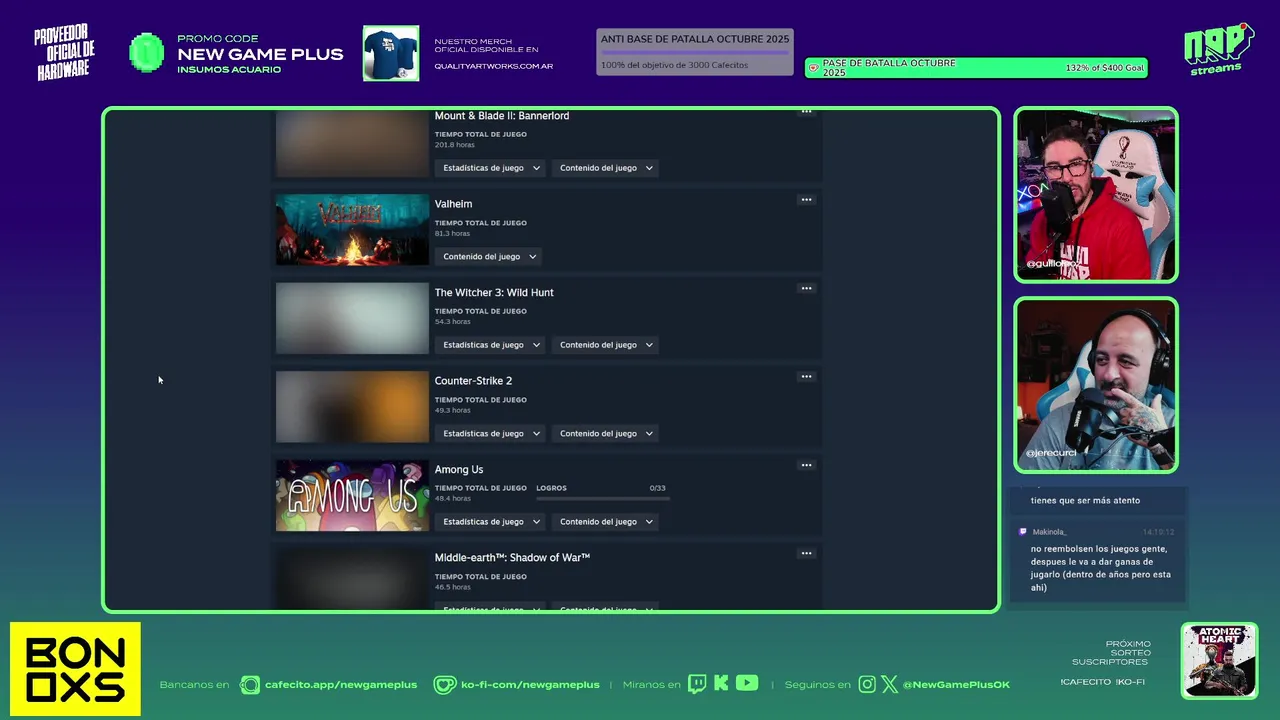Open the three-dot menu for Middle-earth: Shadow of War
1280x720 pixels.
pos(806,553)
